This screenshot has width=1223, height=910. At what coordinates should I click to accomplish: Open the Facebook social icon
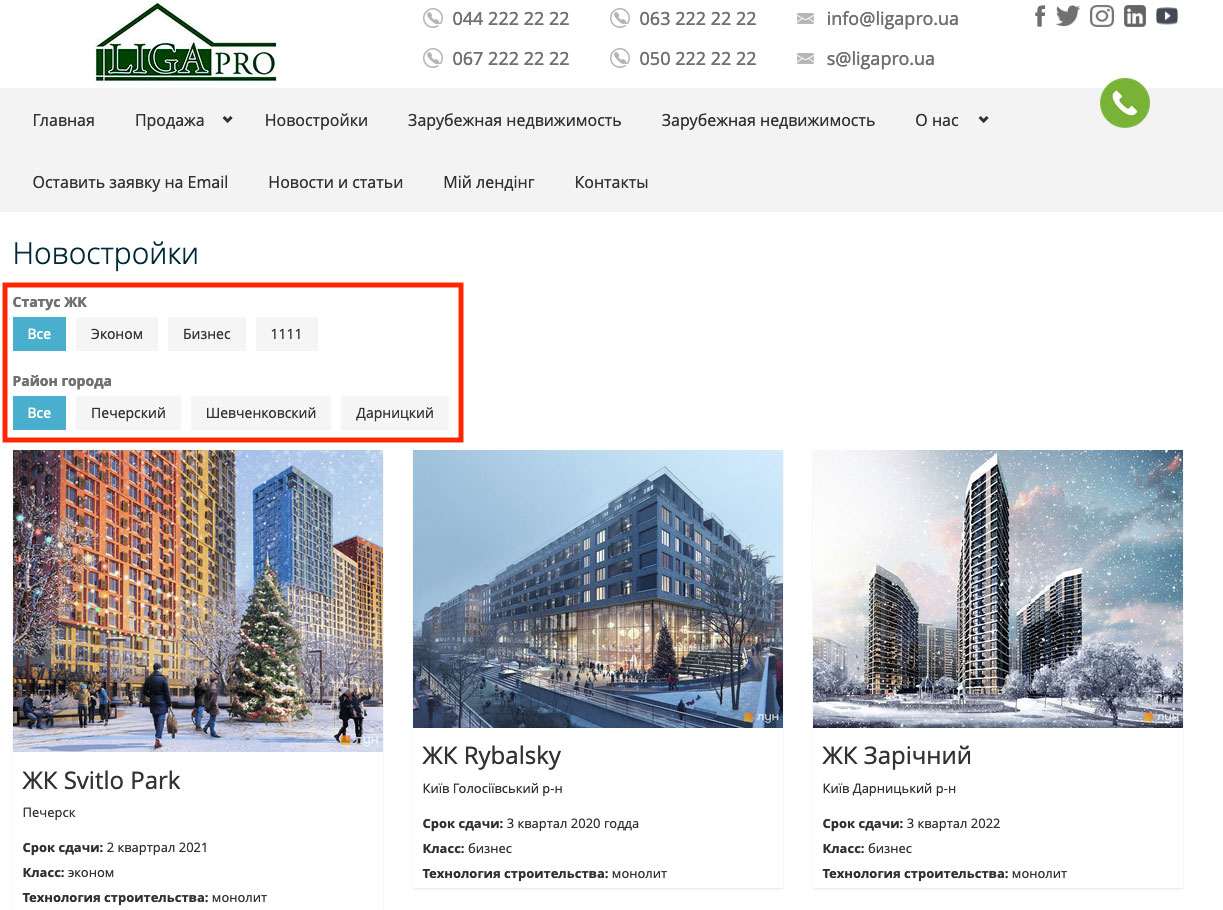(x=1040, y=16)
